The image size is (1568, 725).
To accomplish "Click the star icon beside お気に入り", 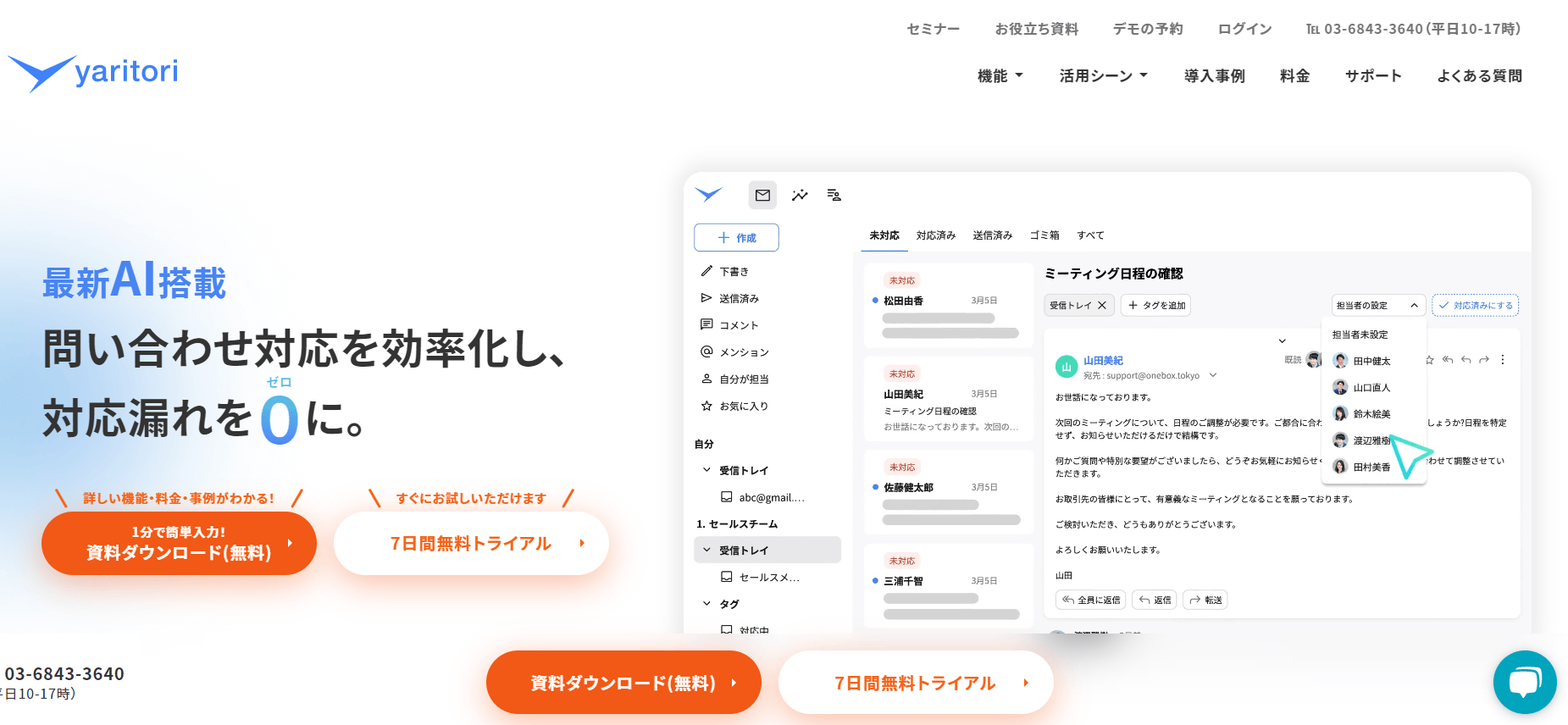I will [x=706, y=406].
